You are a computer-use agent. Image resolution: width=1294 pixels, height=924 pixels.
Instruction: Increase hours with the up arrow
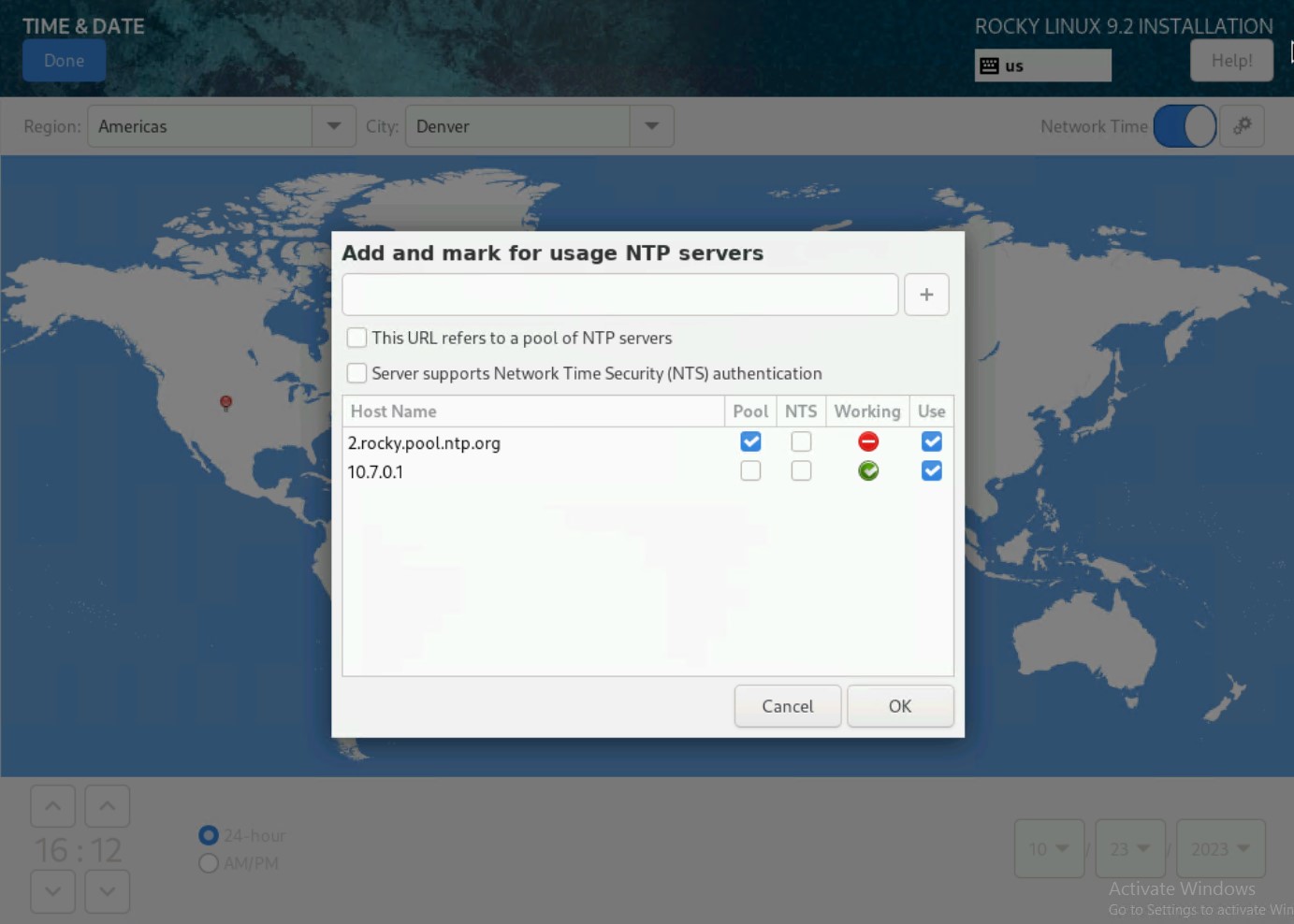coord(53,806)
